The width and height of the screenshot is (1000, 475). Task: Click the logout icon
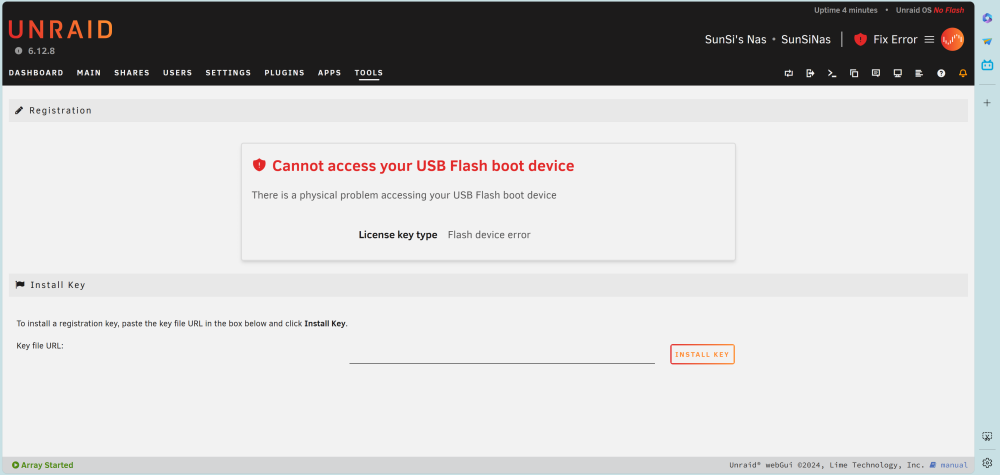tap(810, 73)
